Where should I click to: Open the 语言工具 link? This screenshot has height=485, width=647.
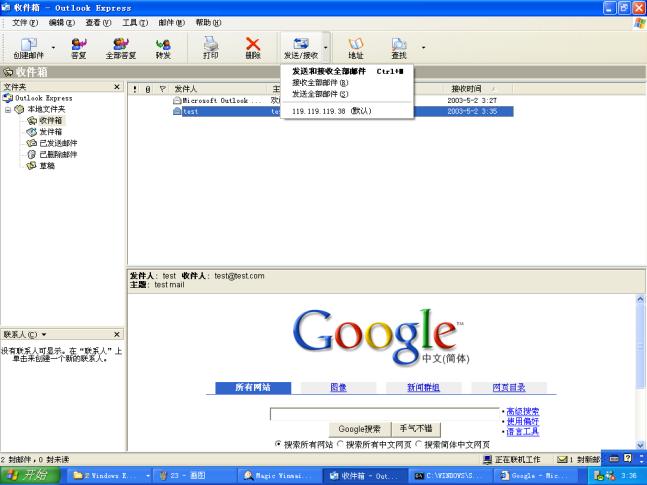pos(522,432)
